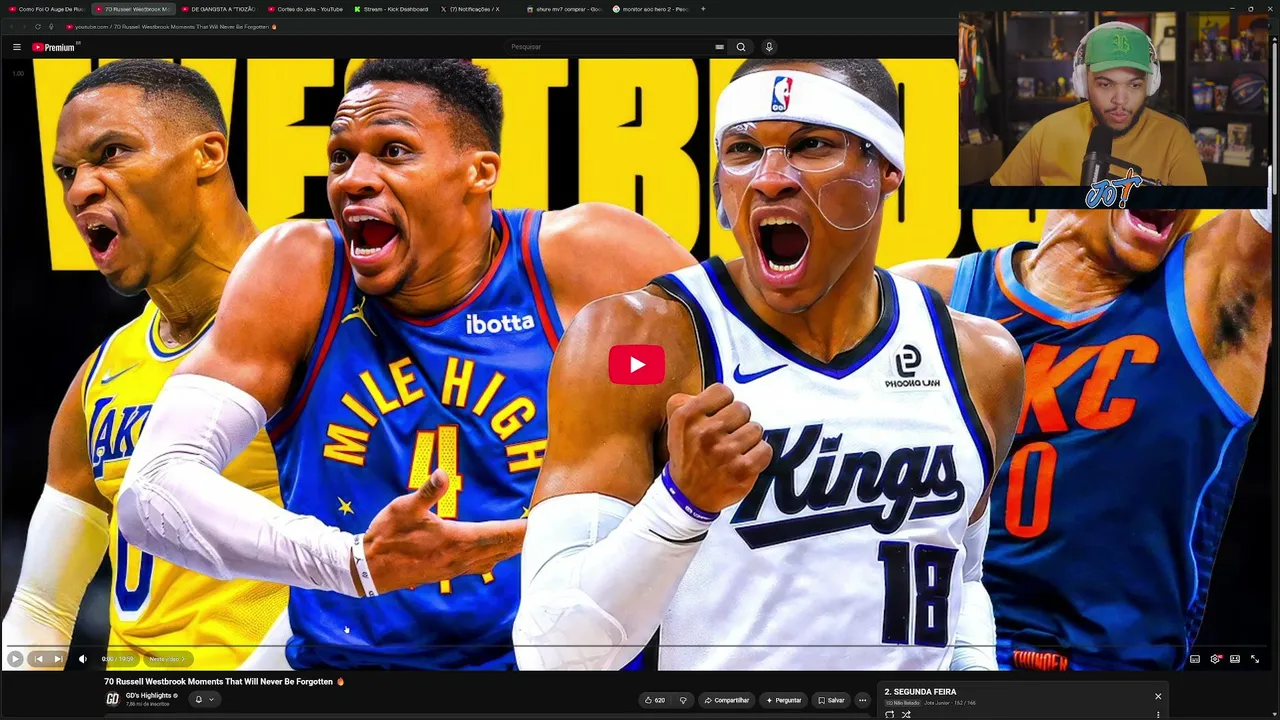
Task: Like the video with 620 likes
Action: [655, 700]
